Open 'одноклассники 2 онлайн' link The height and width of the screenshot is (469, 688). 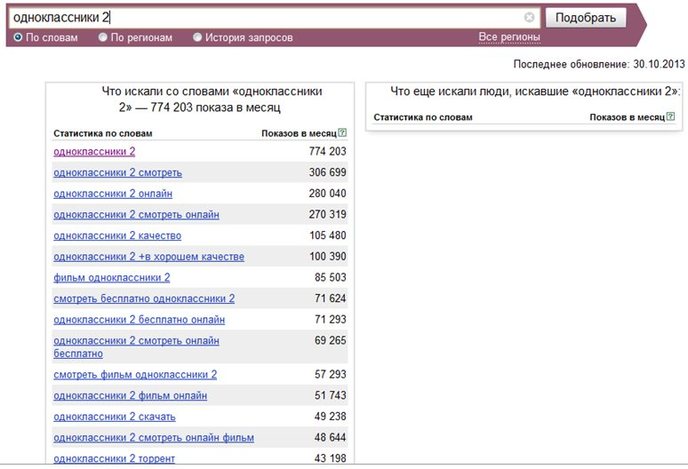pos(113,193)
